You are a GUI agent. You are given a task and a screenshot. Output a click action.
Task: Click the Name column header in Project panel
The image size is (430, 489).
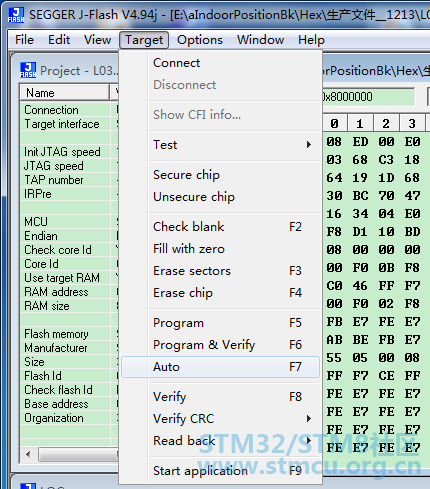pyautogui.click(x=65, y=92)
